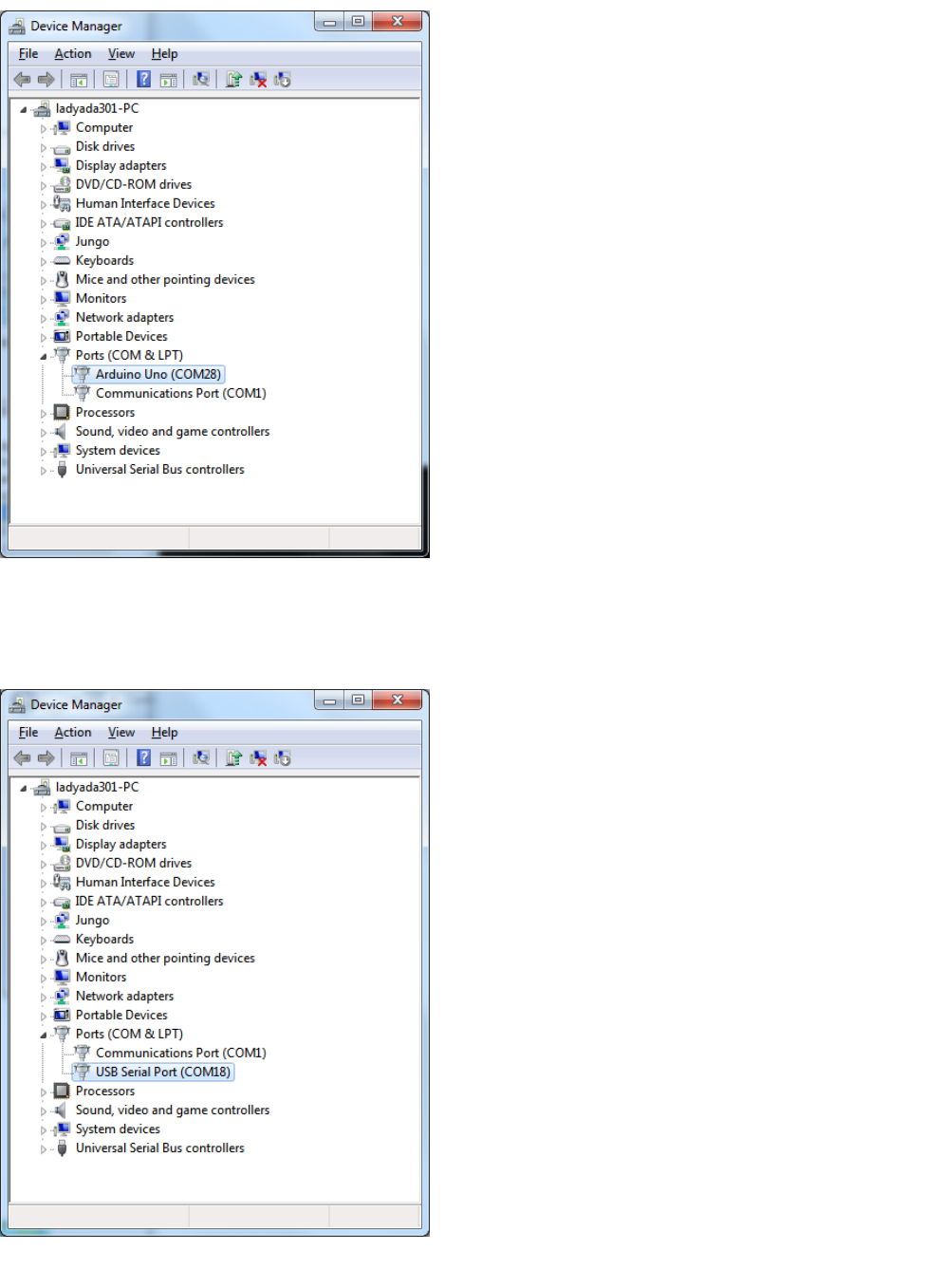Click DVD/CD-ROM drives icon in Arduino Uno window

coord(62,184)
